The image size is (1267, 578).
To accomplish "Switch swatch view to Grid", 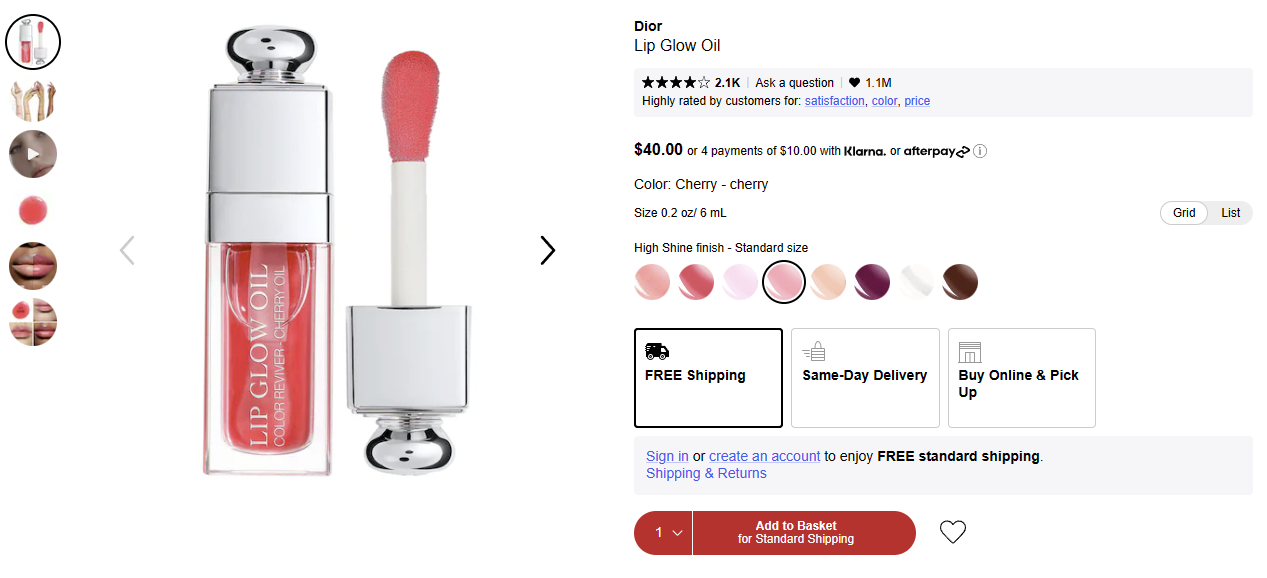I will [1184, 213].
